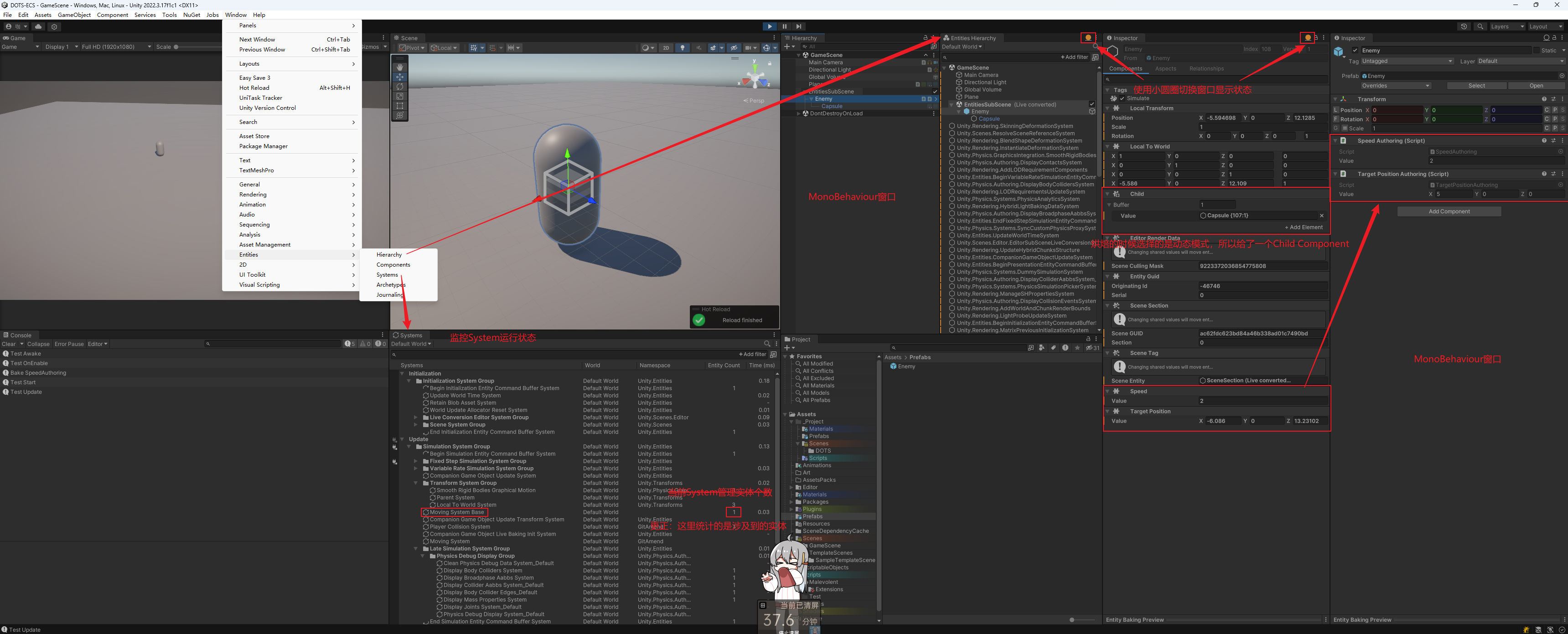Screen dimensions: 1568x634
Task: Click orange data-mode circle in entity Inspector
Action: pyautogui.click(x=1308, y=38)
